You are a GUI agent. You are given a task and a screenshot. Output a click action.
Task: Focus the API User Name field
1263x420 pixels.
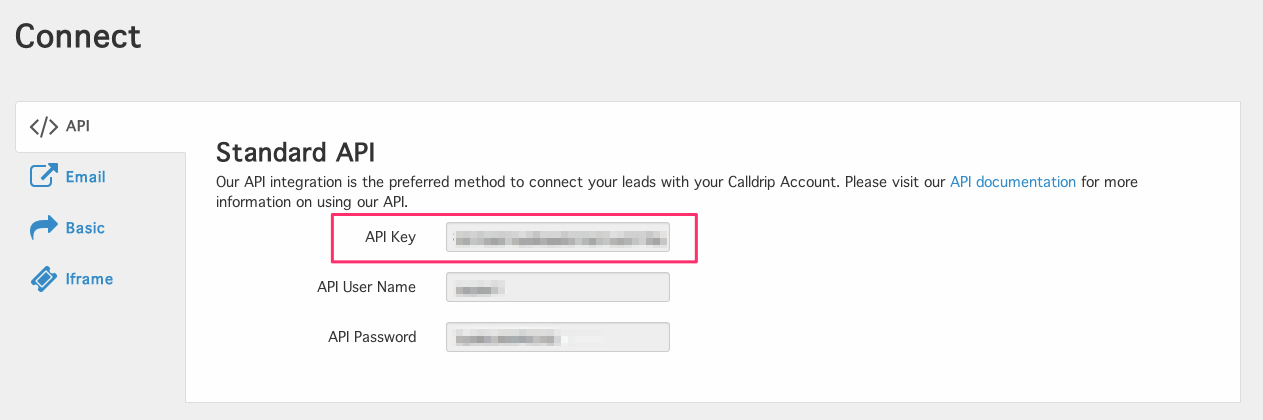[558, 287]
